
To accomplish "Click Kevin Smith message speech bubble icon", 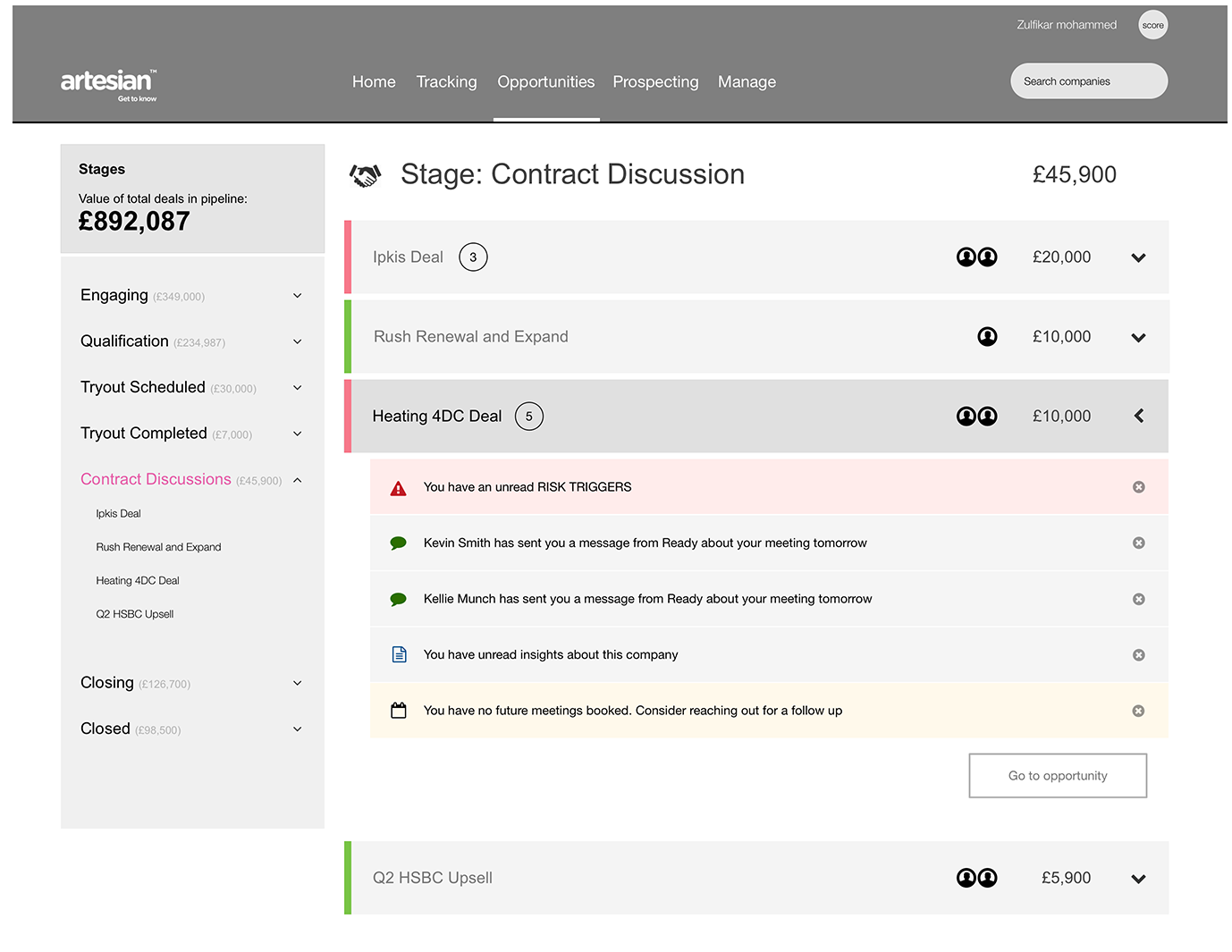I will pyautogui.click(x=399, y=543).
